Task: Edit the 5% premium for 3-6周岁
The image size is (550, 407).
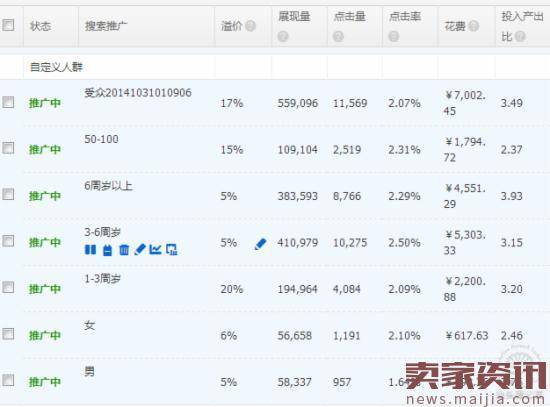Action: tap(260, 244)
